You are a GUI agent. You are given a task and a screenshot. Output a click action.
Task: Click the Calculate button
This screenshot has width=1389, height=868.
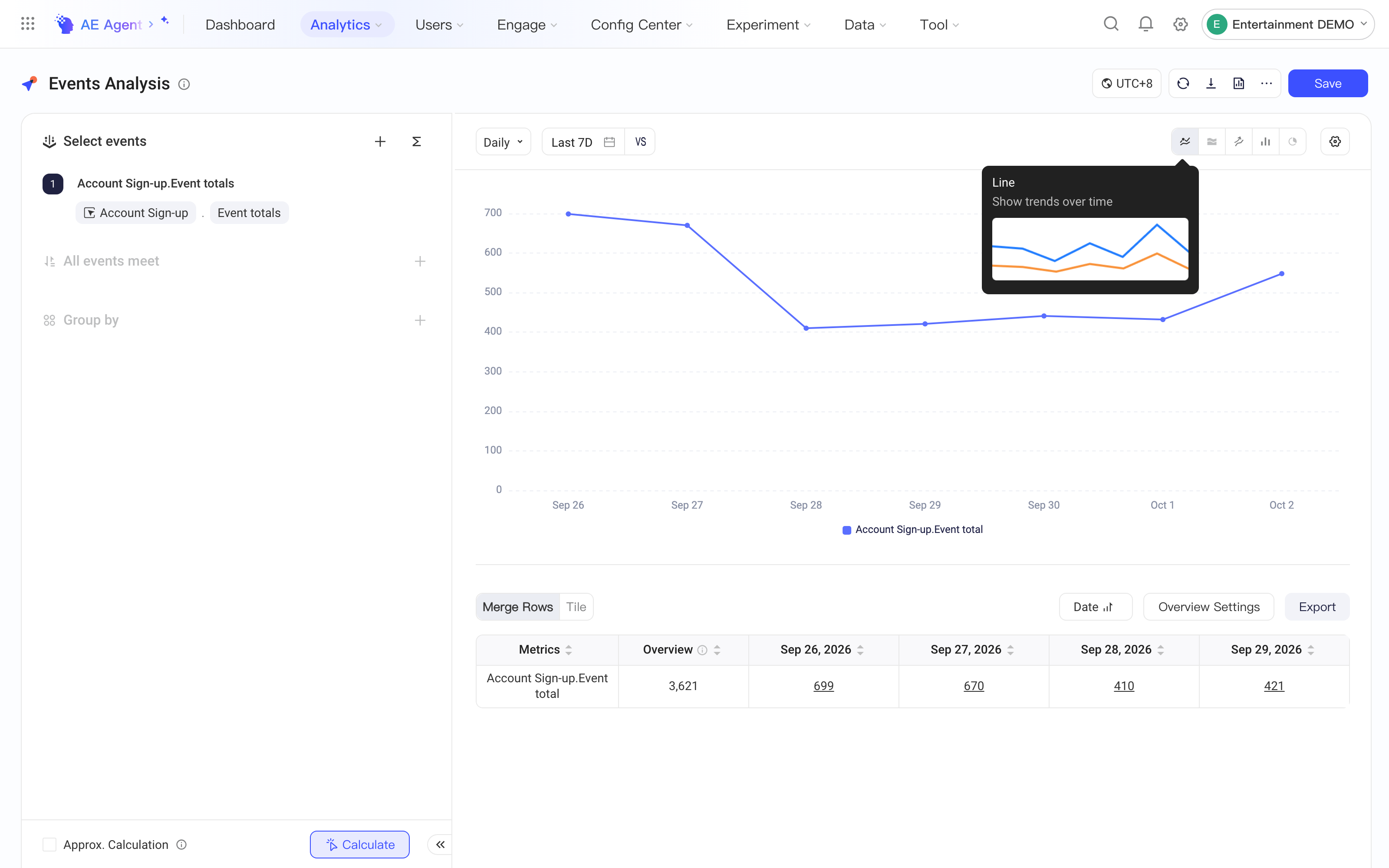coord(360,845)
